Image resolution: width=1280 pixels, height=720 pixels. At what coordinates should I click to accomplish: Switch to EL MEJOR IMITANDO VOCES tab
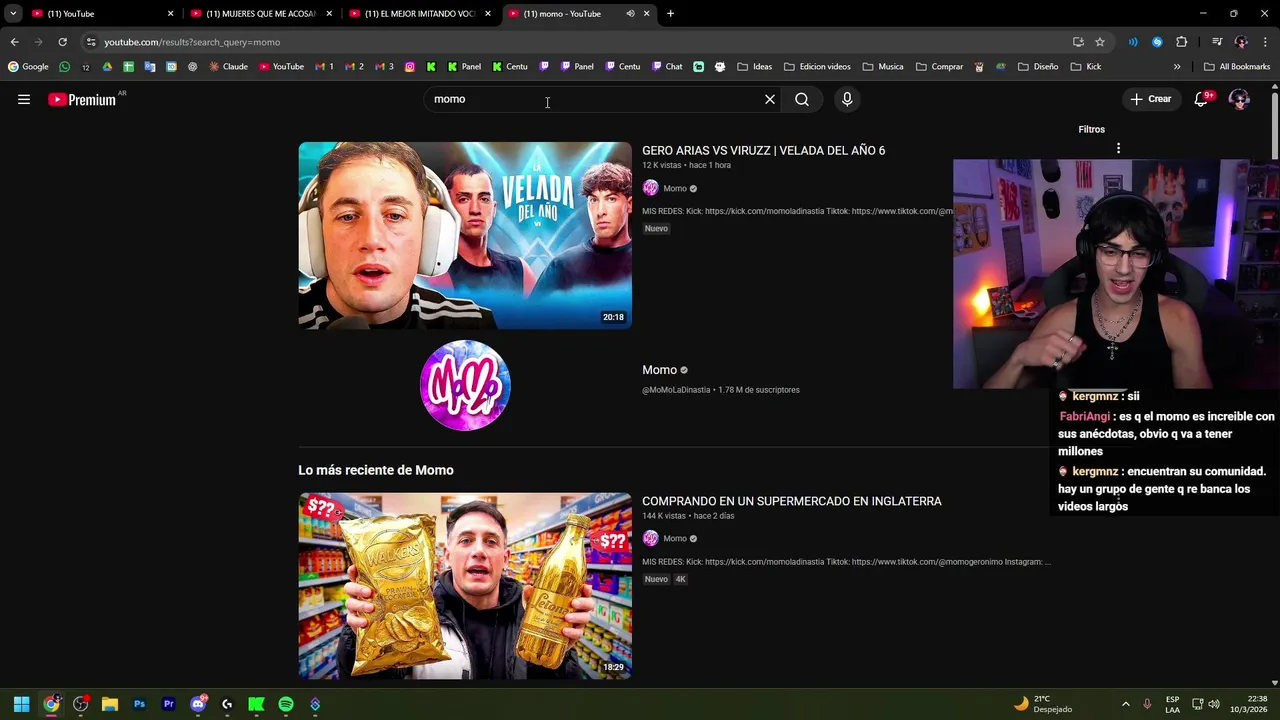point(418,14)
